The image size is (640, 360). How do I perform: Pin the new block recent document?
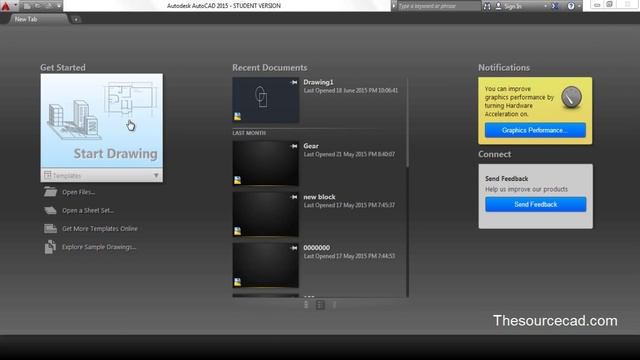click(294, 197)
